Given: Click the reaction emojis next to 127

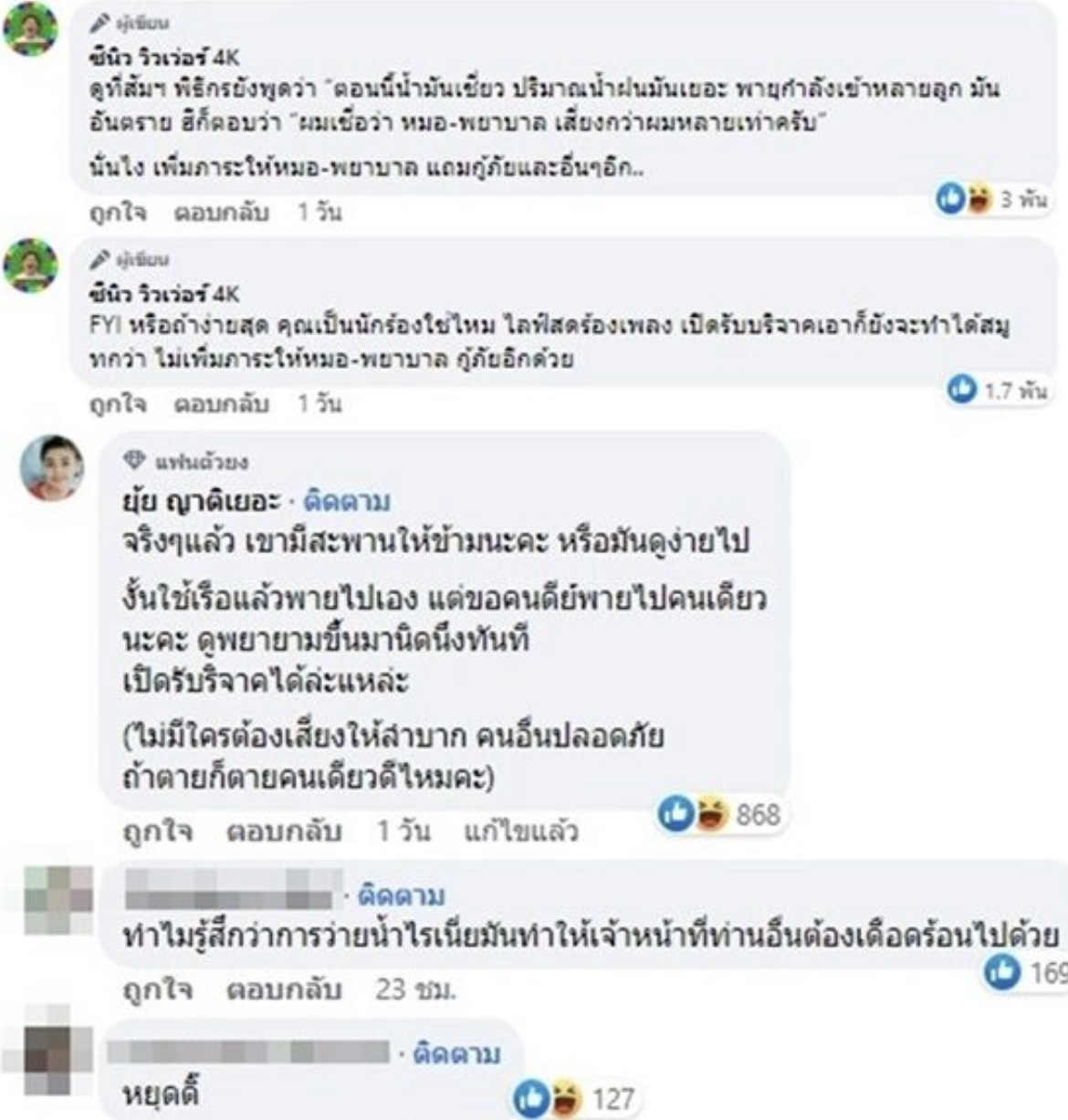Looking at the screenshot, I should click(x=548, y=1097).
